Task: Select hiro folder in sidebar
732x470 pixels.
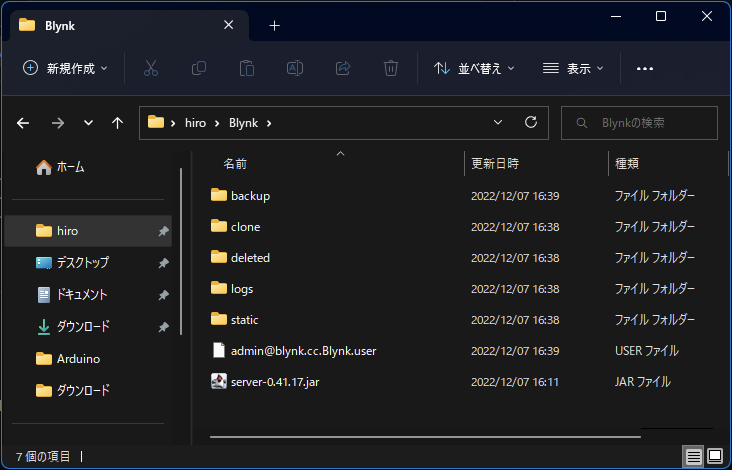Action: [x=88, y=231]
